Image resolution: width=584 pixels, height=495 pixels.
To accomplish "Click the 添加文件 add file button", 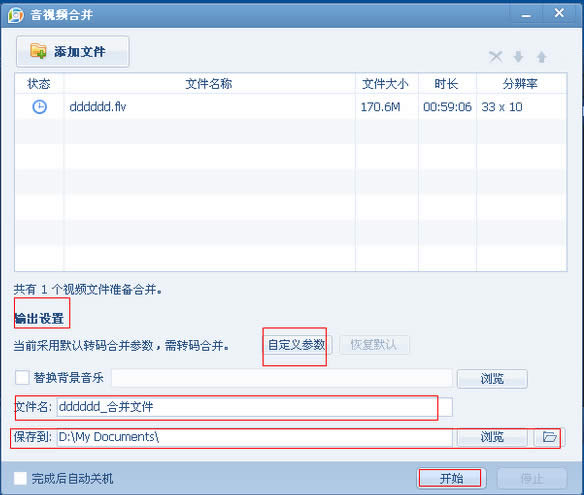I will 73,51.
